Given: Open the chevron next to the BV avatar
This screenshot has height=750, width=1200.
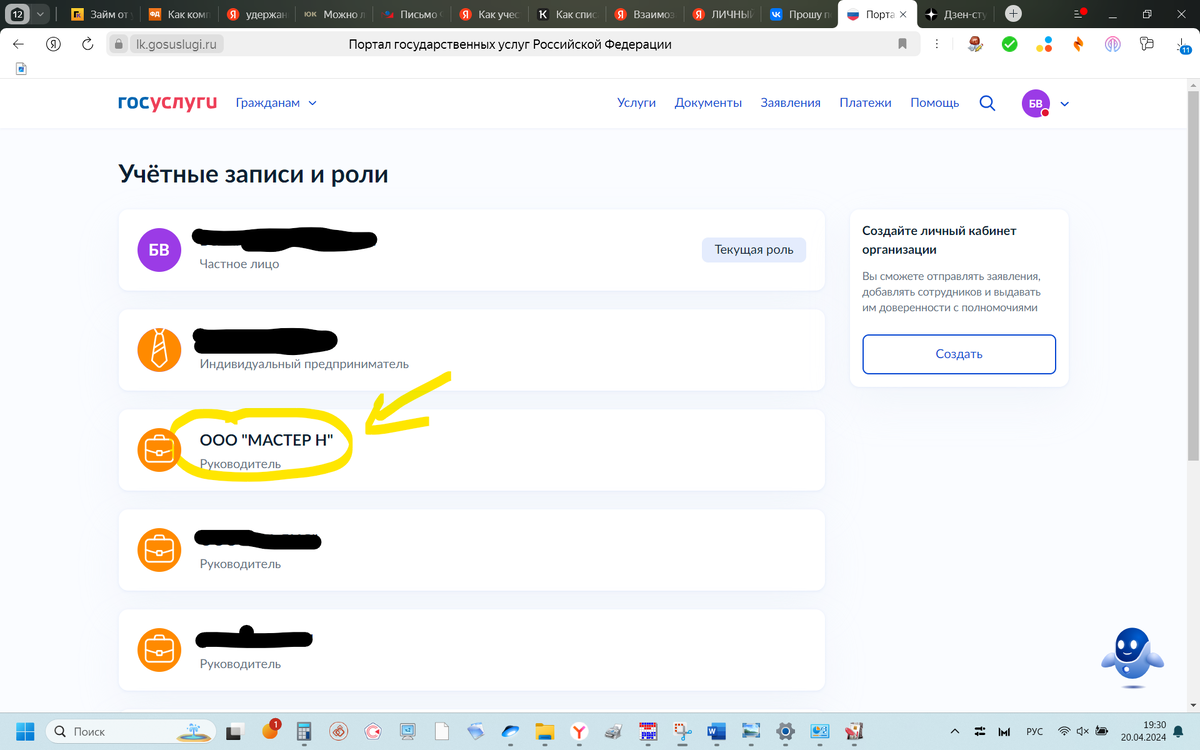Looking at the screenshot, I should tap(1064, 103).
